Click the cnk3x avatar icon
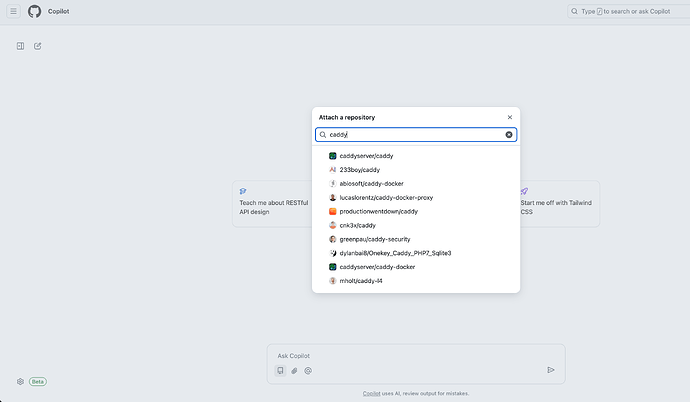Image resolution: width=690 pixels, height=402 pixels. point(333,225)
